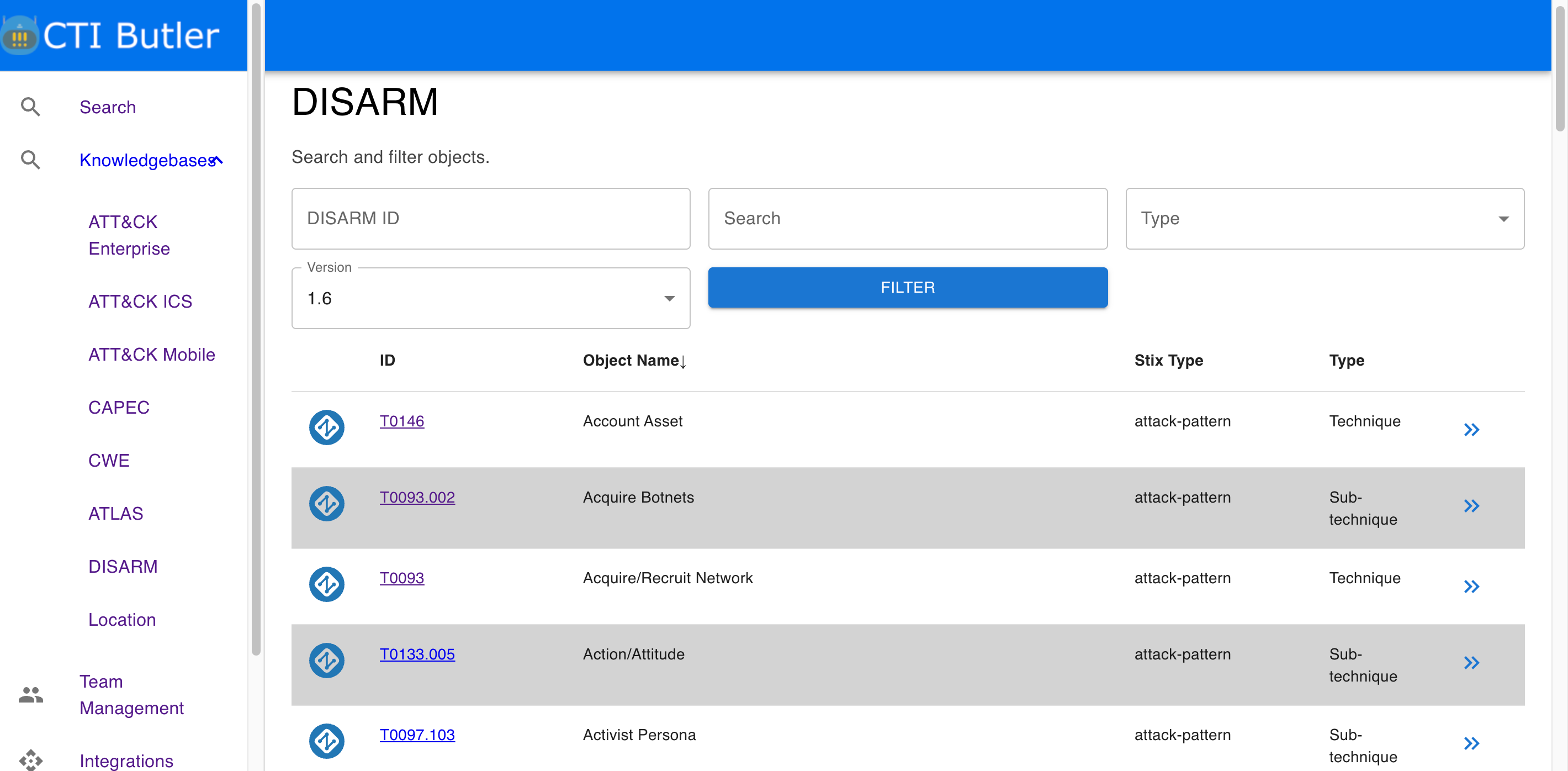1568x771 pixels.
Task: Click the CTI Butler robot logo icon
Action: pos(19,36)
